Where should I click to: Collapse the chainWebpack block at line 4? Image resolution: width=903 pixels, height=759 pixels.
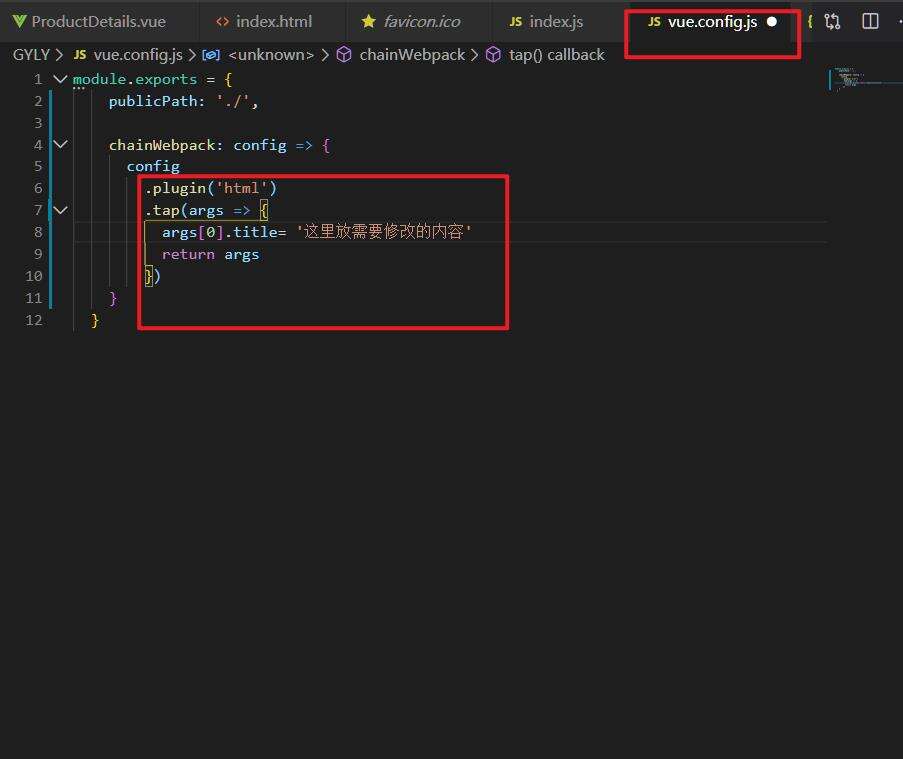point(60,145)
